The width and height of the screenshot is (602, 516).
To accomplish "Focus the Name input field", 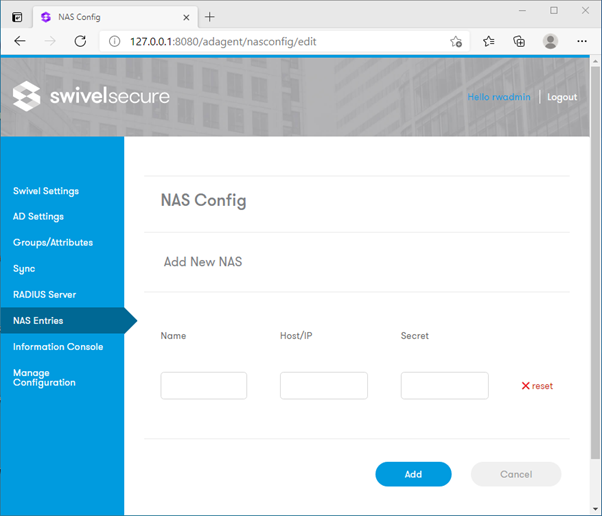I will [x=203, y=385].
